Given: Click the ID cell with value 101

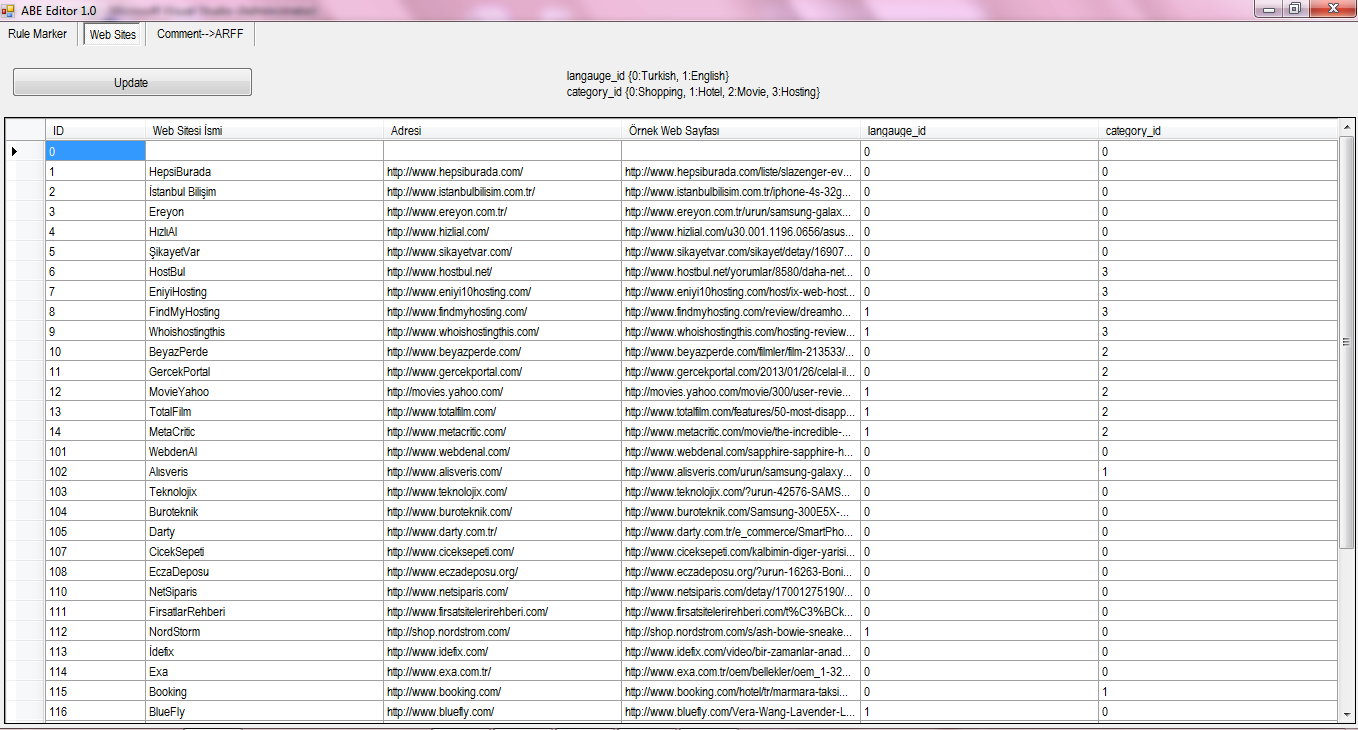Looking at the screenshot, I should coord(95,451).
